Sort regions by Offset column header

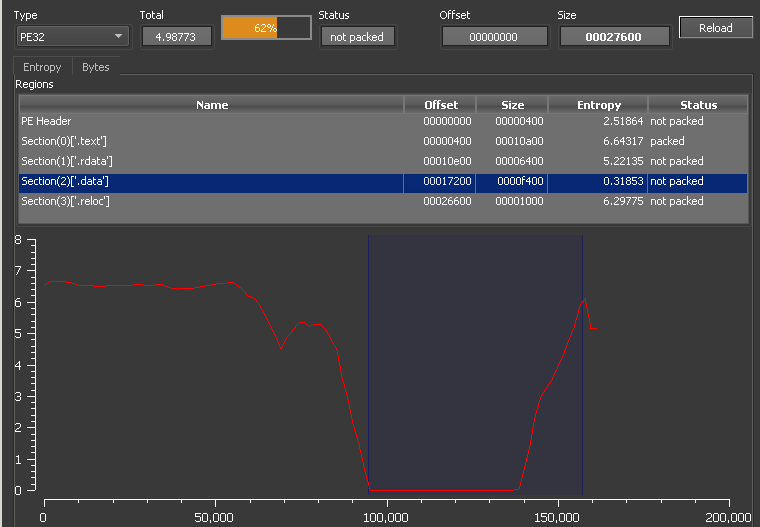pyautogui.click(x=440, y=105)
